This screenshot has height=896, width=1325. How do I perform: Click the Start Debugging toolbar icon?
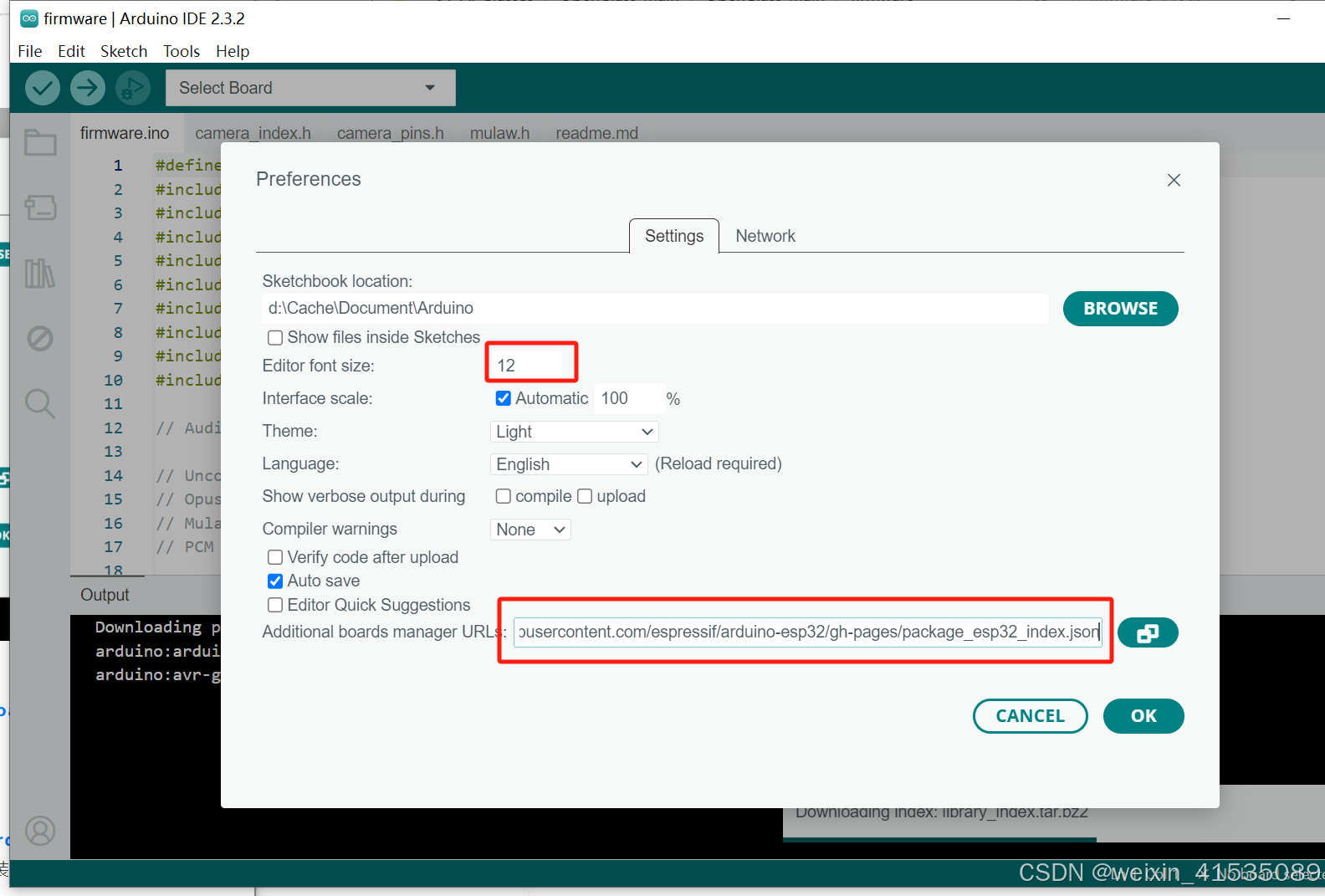click(x=132, y=88)
